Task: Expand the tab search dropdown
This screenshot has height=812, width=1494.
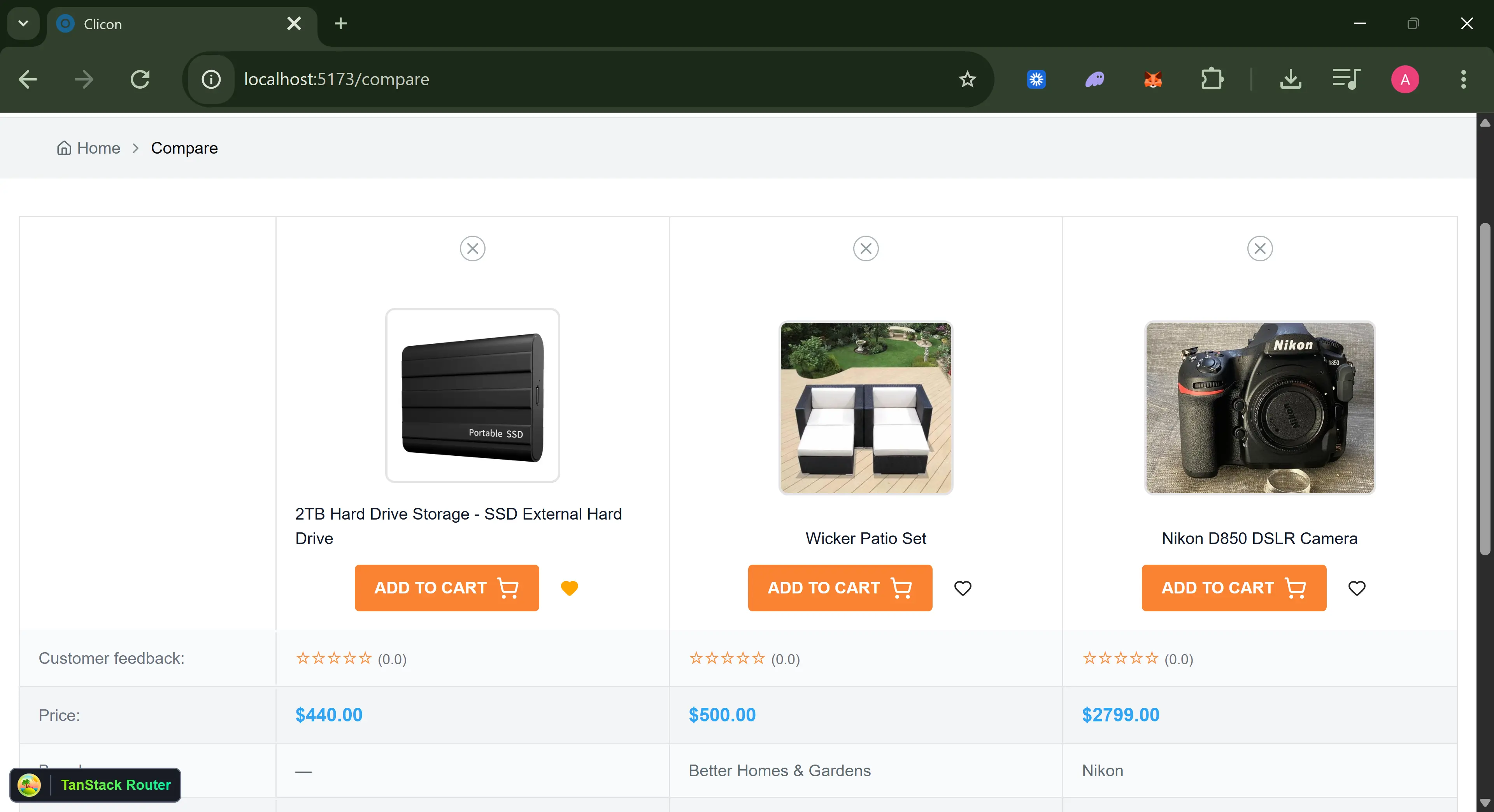Action: point(23,24)
